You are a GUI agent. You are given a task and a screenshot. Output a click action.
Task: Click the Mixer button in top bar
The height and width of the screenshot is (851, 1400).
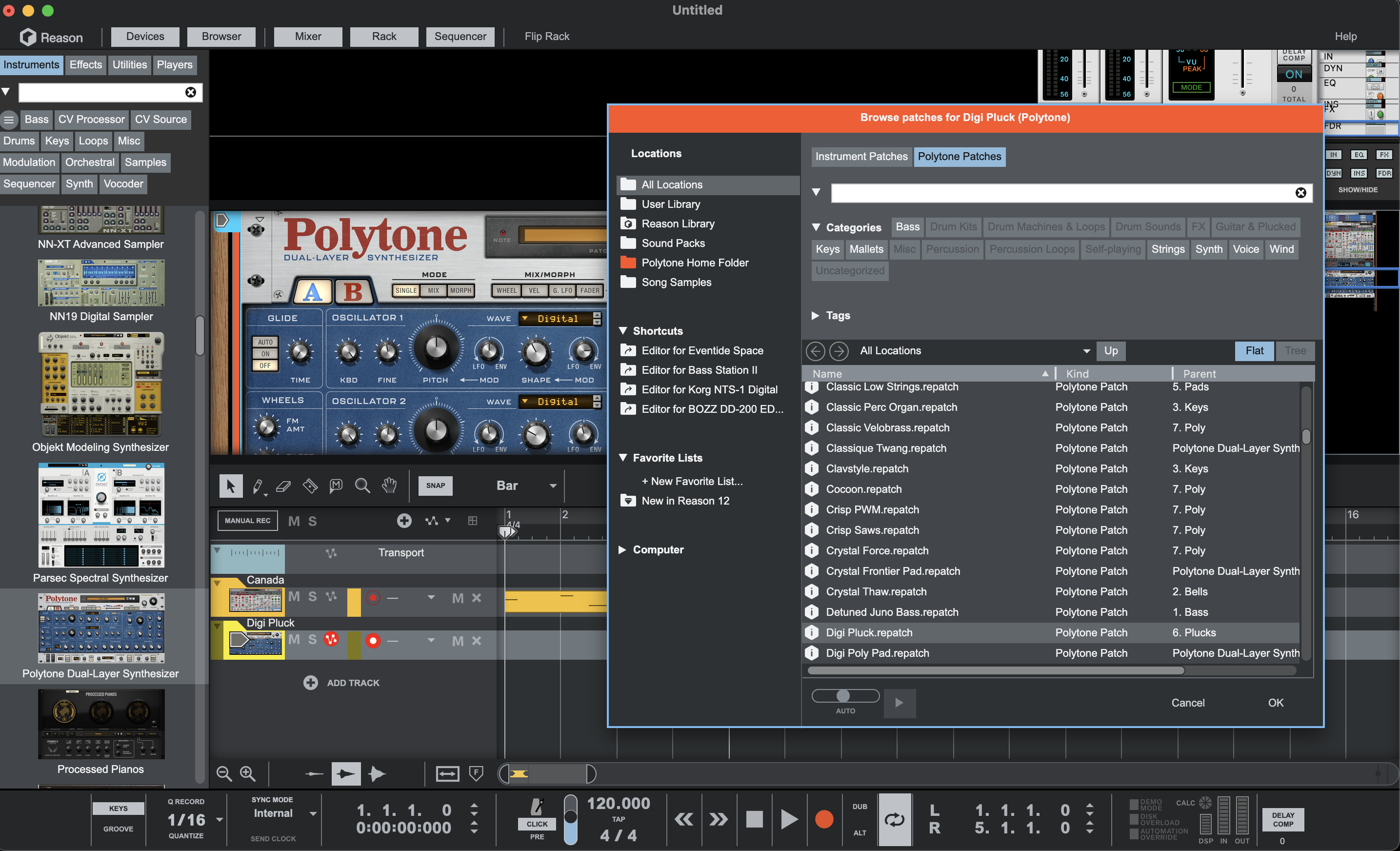point(308,37)
